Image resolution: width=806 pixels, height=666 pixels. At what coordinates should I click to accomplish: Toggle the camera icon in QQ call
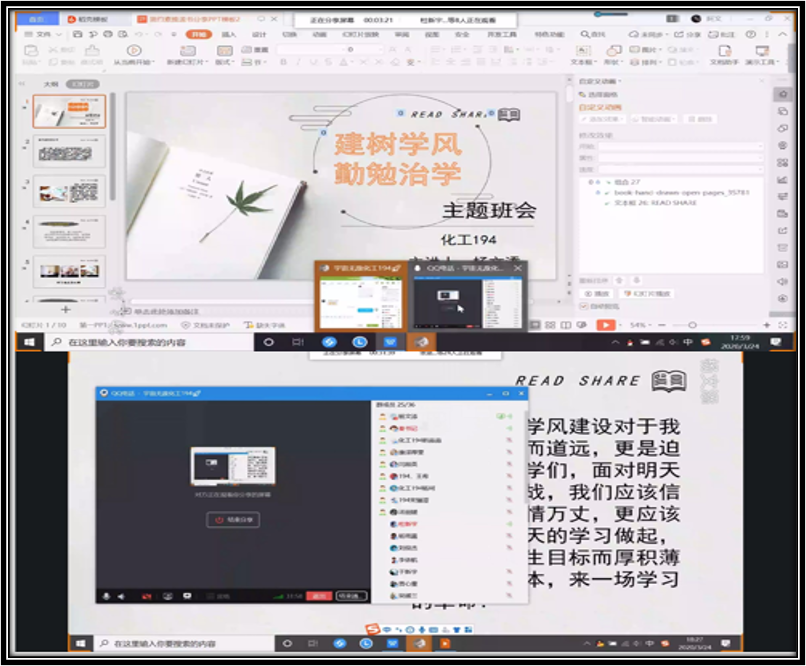(x=146, y=596)
